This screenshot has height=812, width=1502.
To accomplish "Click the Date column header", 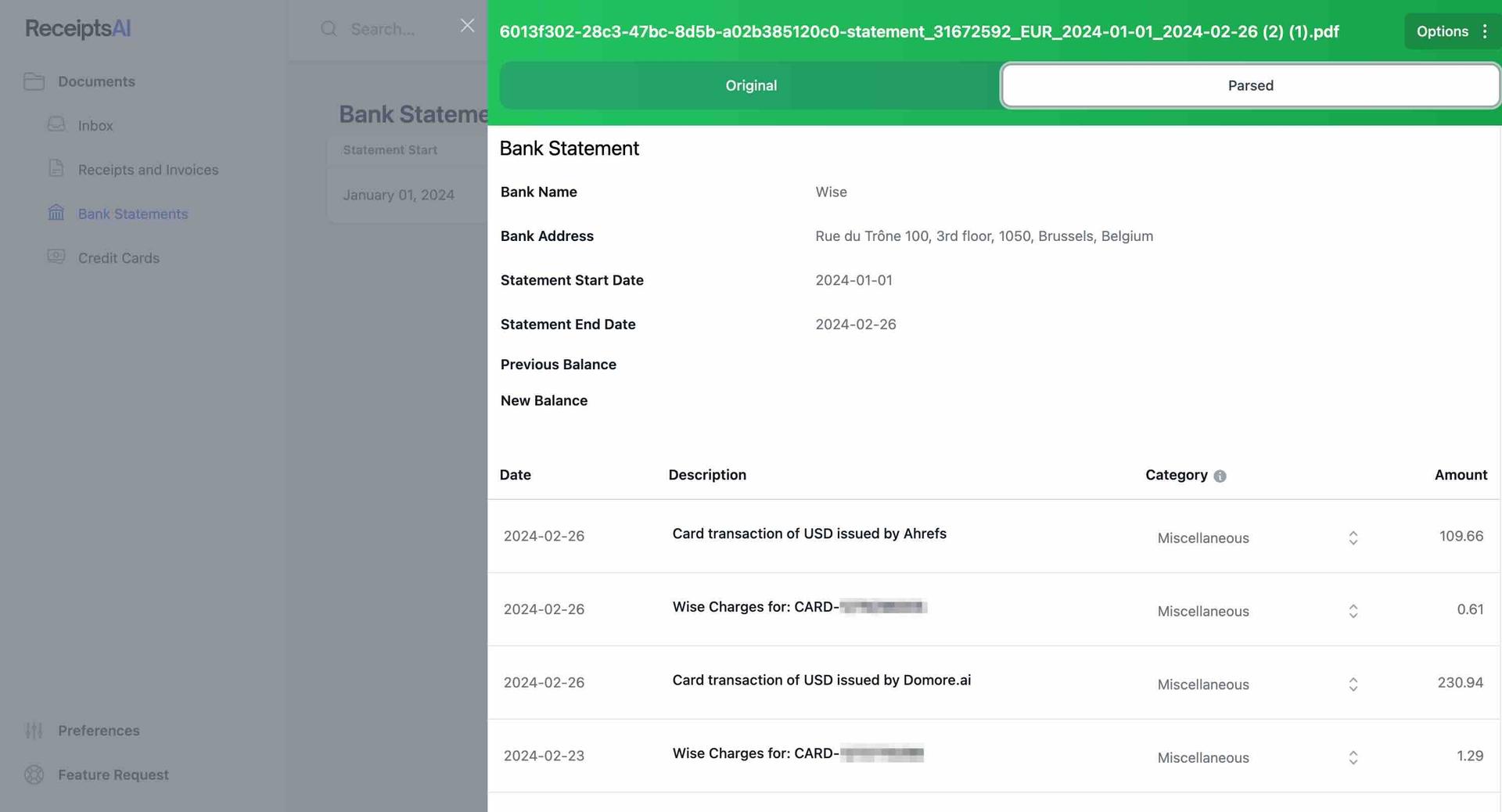I will pyautogui.click(x=516, y=475).
